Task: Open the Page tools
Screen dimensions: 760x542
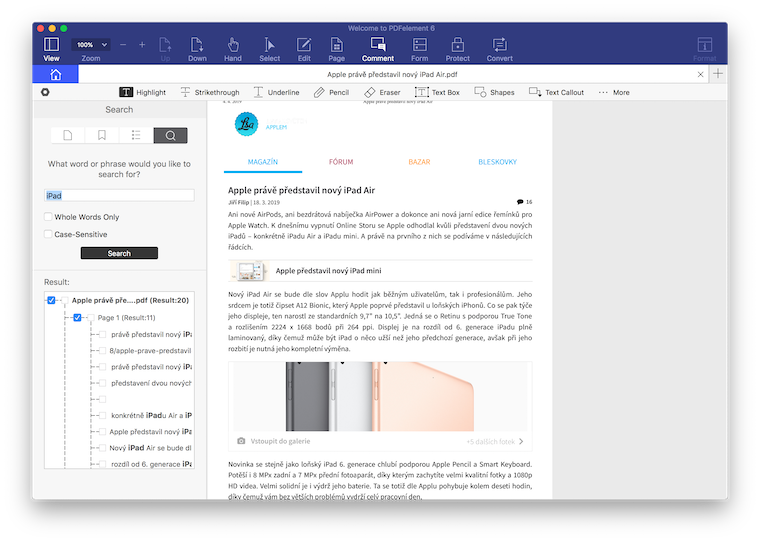Action: click(336, 49)
